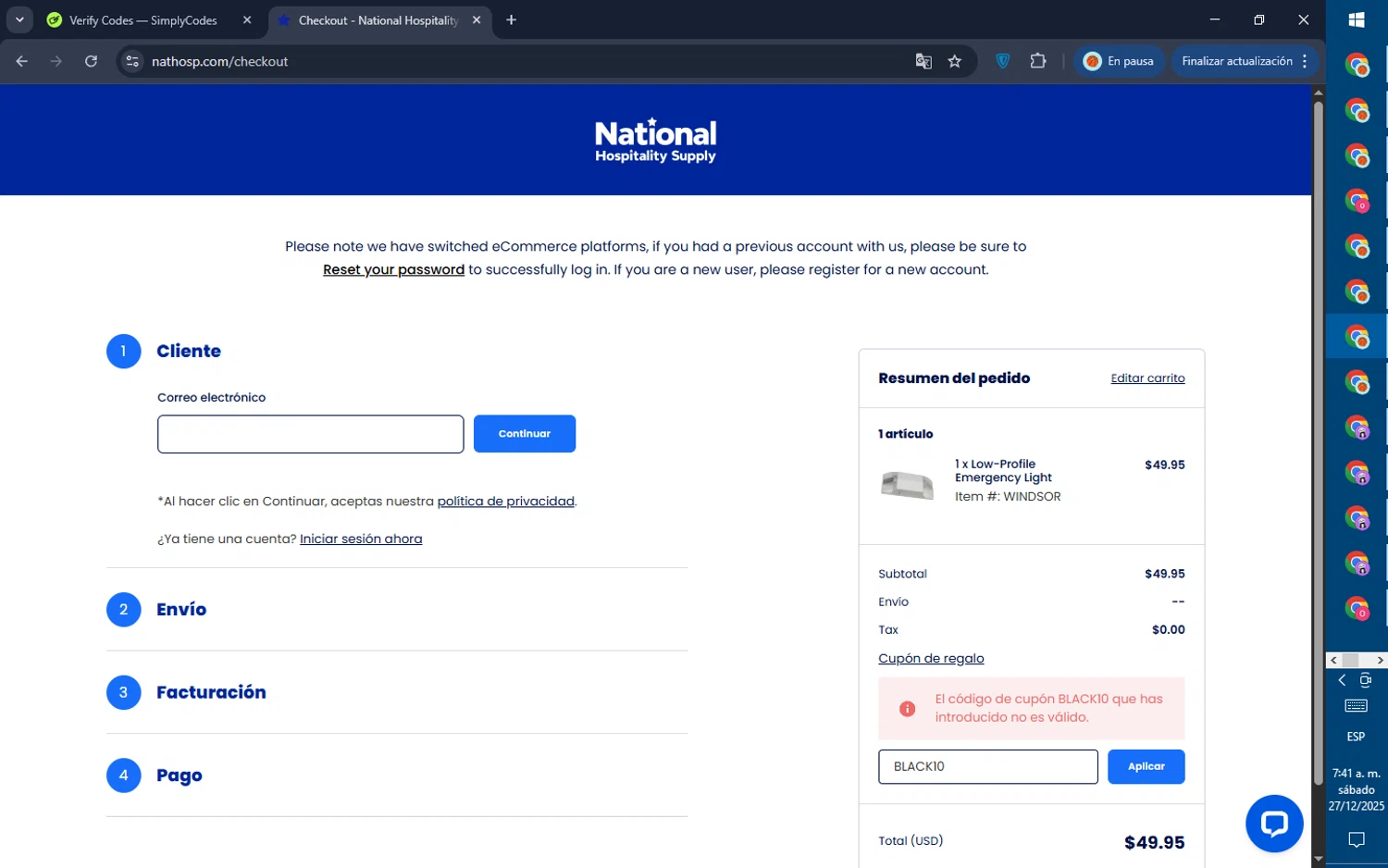Open the clock showing 7:41 a. m.
Screen dimensions: 1388x868
point(1356,789)
